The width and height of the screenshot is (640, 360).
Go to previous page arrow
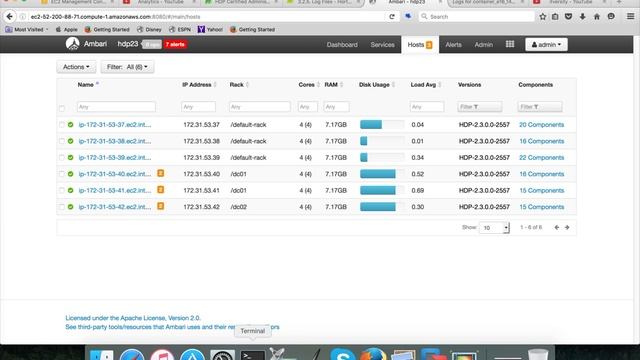coord(557,227)
